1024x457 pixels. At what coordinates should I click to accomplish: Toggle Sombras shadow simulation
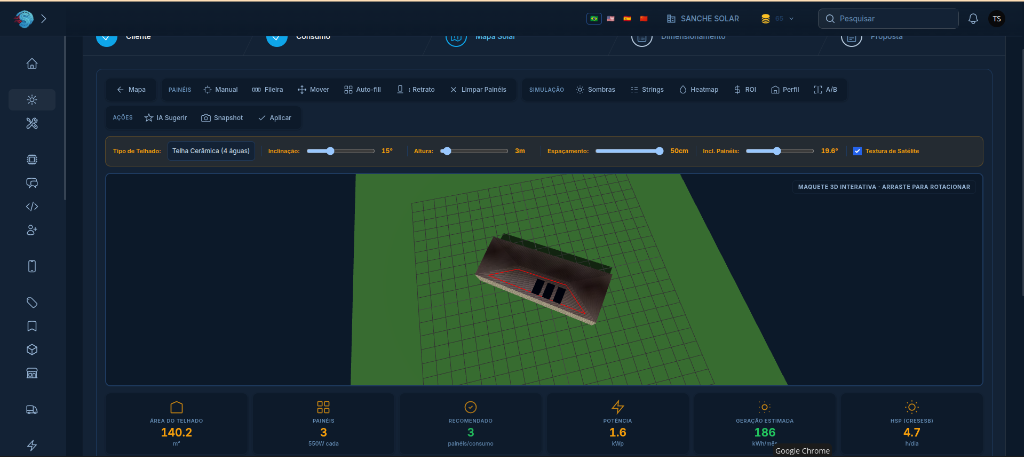596,89
